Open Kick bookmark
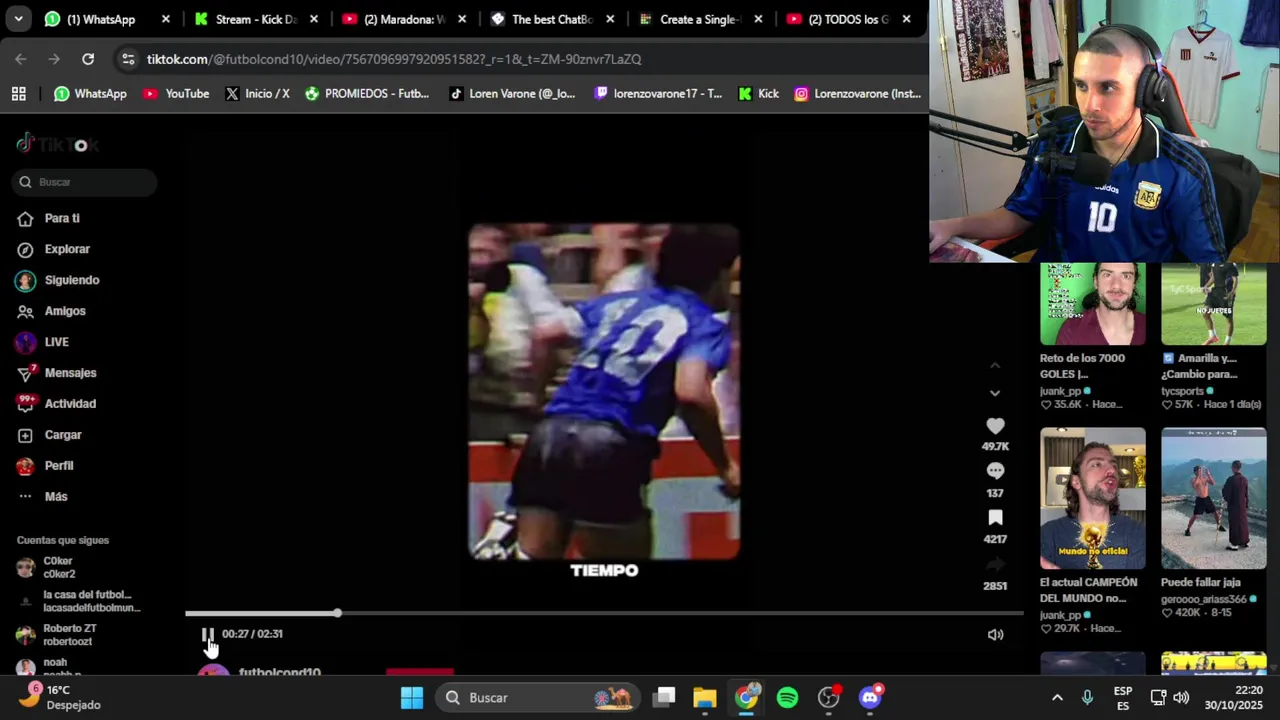 [758, 93]
